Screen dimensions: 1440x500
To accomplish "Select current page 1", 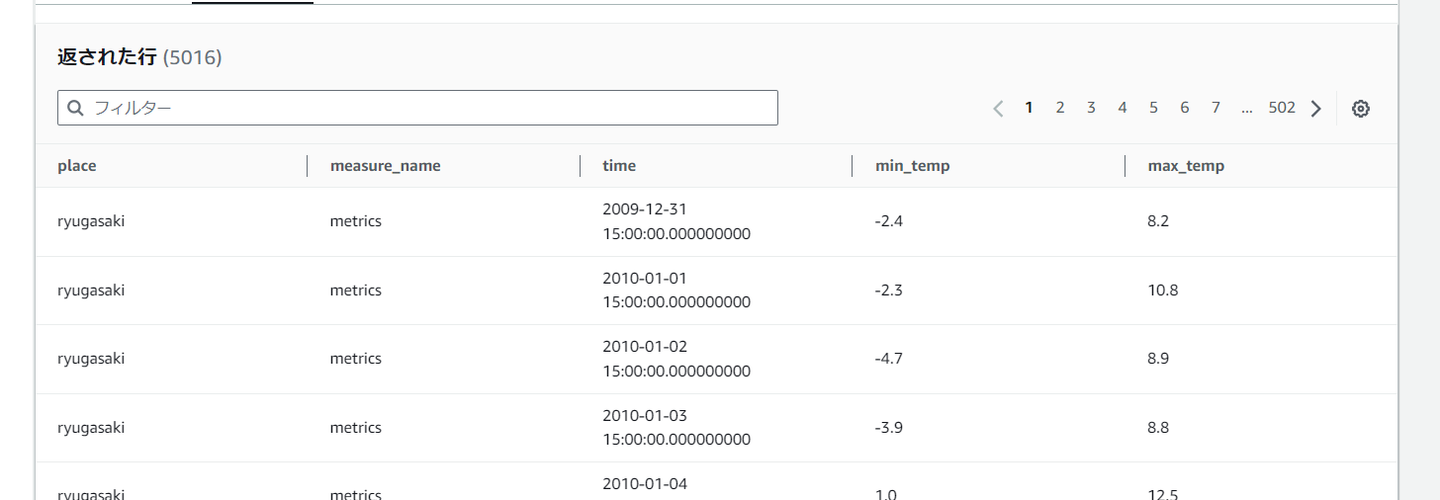I will point(1029,108).
